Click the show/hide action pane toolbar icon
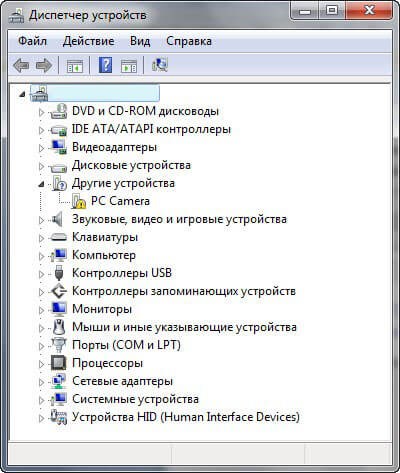 tap(129, 66)
